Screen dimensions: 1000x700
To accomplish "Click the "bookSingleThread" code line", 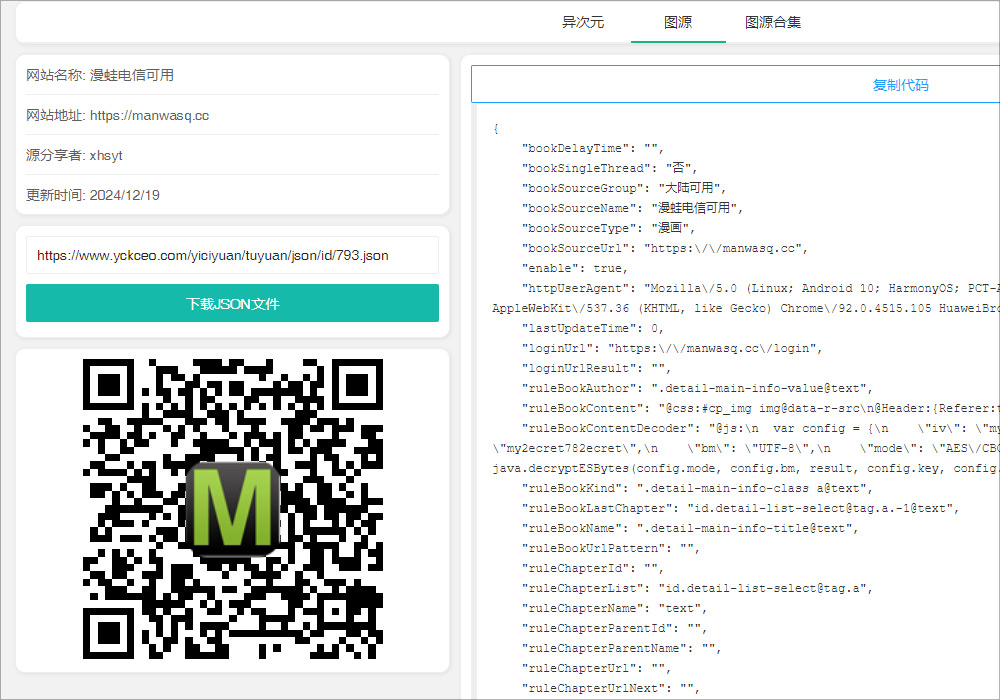I will [610, 168].
